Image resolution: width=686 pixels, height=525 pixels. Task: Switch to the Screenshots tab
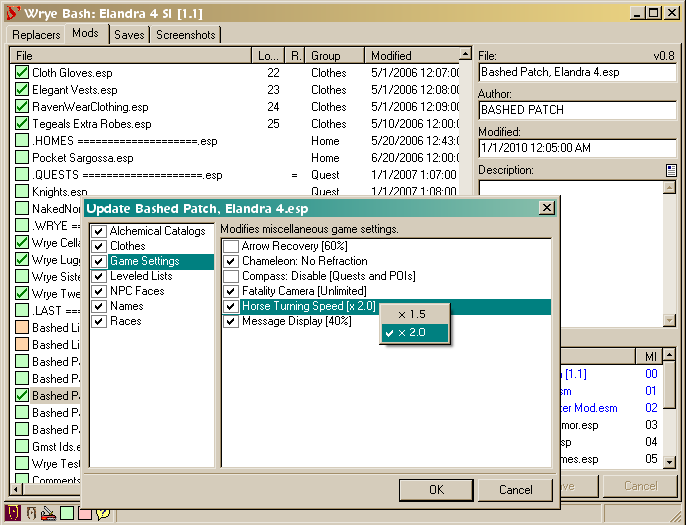point(186,35)
